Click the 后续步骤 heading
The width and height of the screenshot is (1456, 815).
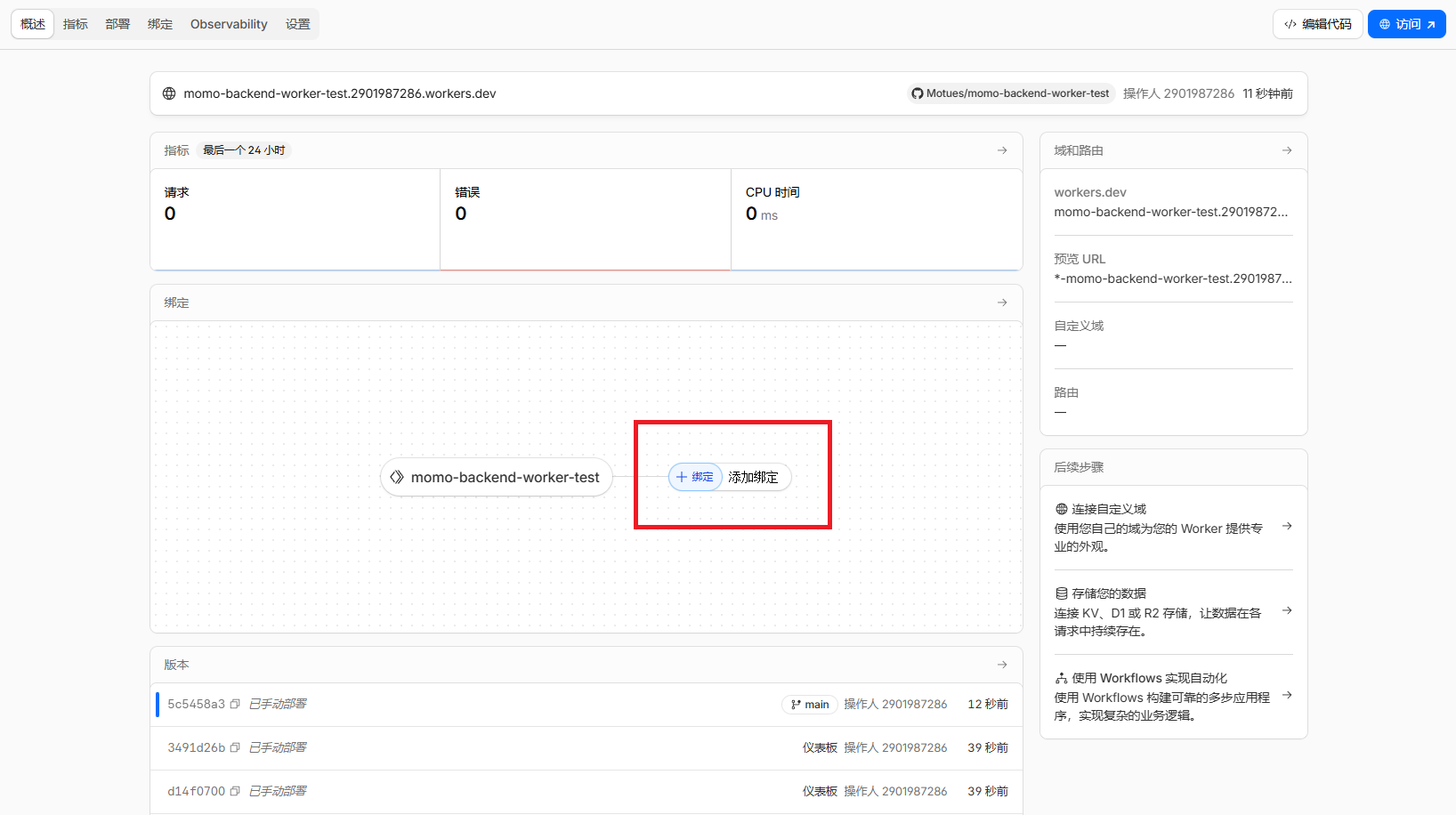pyautogui.click(x=1079, y=467)
